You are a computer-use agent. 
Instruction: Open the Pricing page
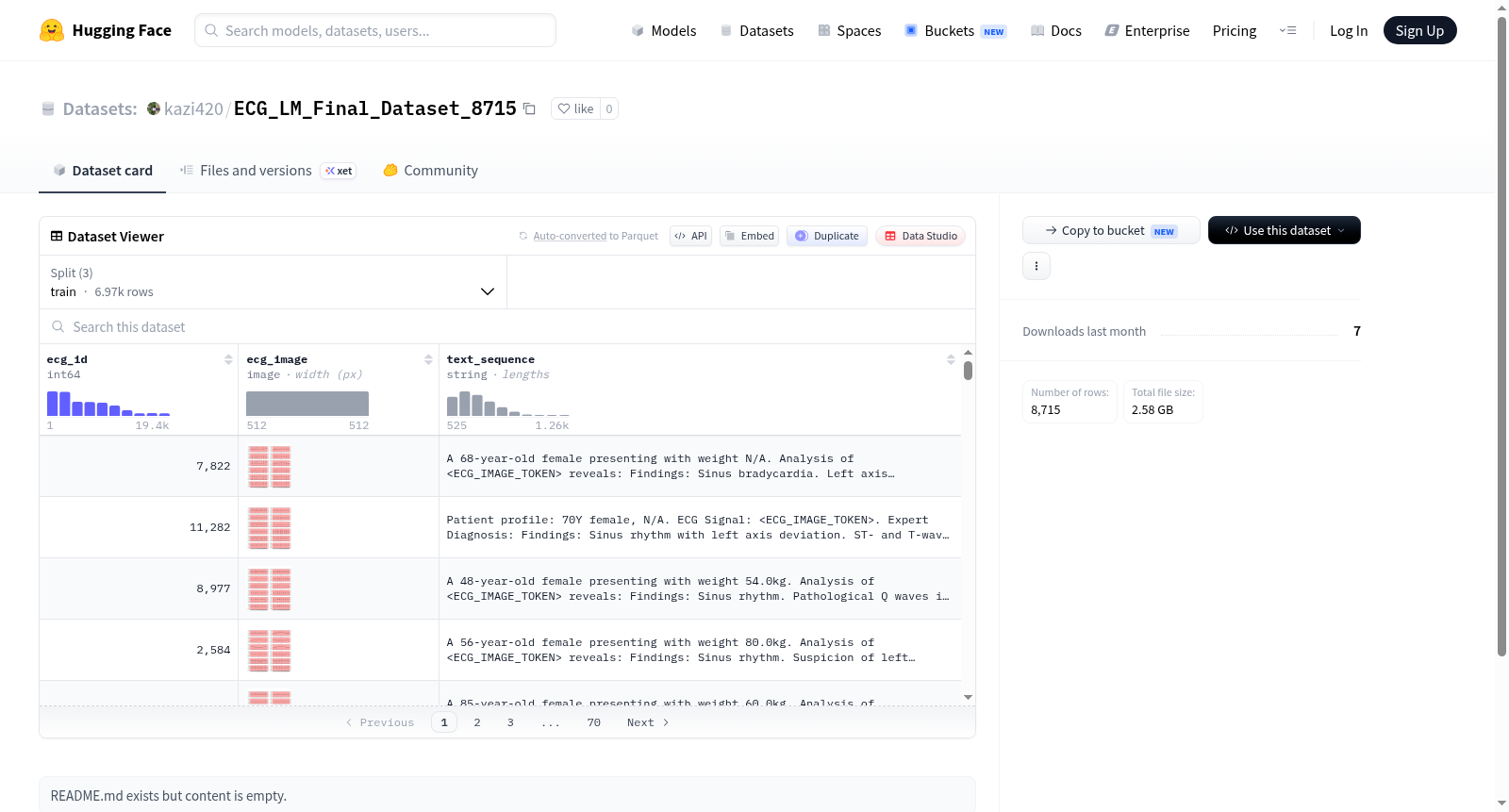(1235, 31)
